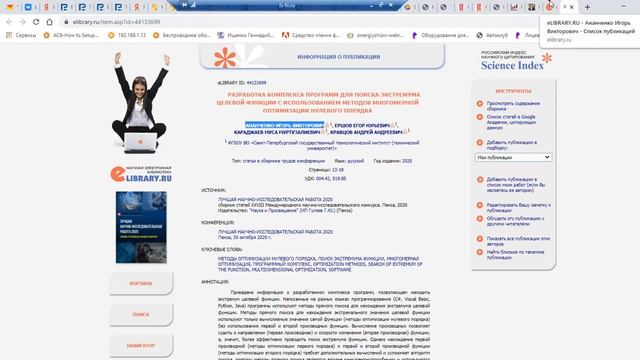Click arrow icon beside Просмотреть содержание сборника
The height and width of the screenshot is (360, 640).
pos(480,104)
